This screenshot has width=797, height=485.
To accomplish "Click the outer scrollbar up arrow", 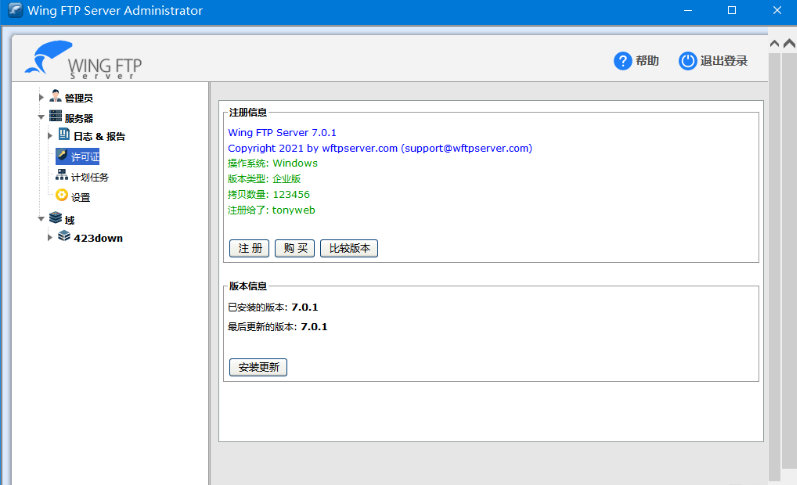I will tap(789, 44).
